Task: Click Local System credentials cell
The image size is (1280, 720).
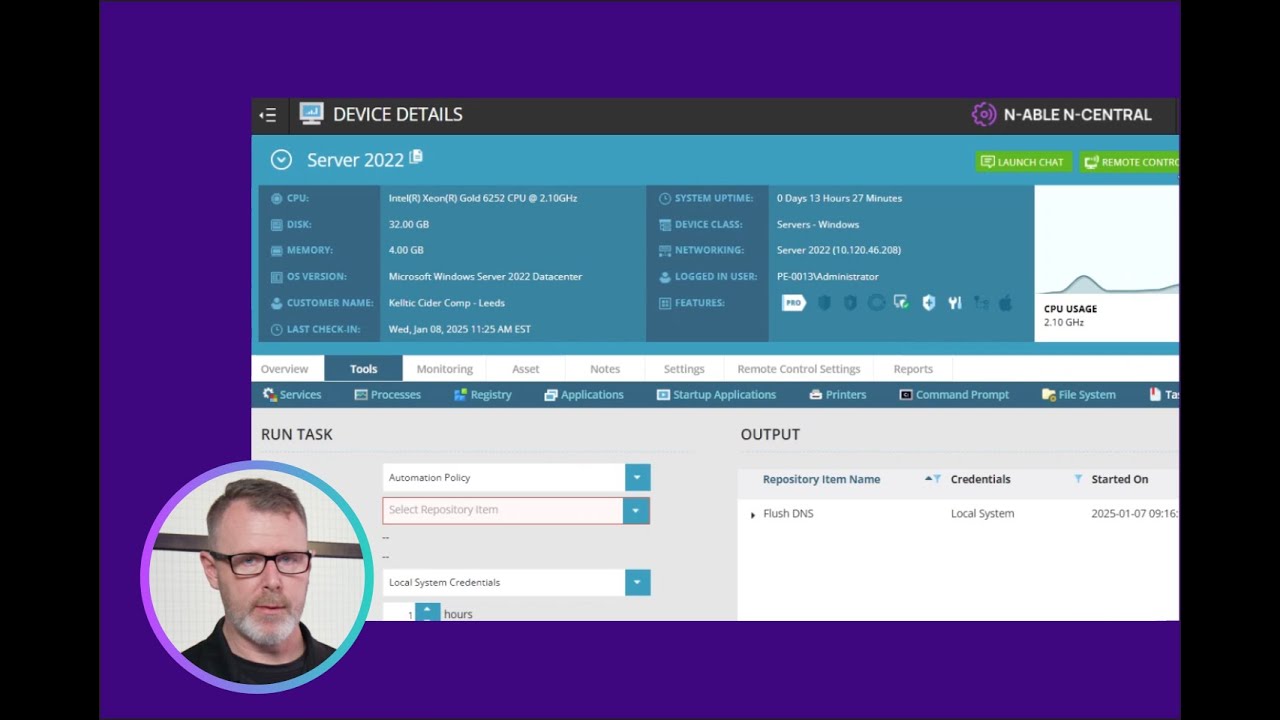Action: pos(983,514)
